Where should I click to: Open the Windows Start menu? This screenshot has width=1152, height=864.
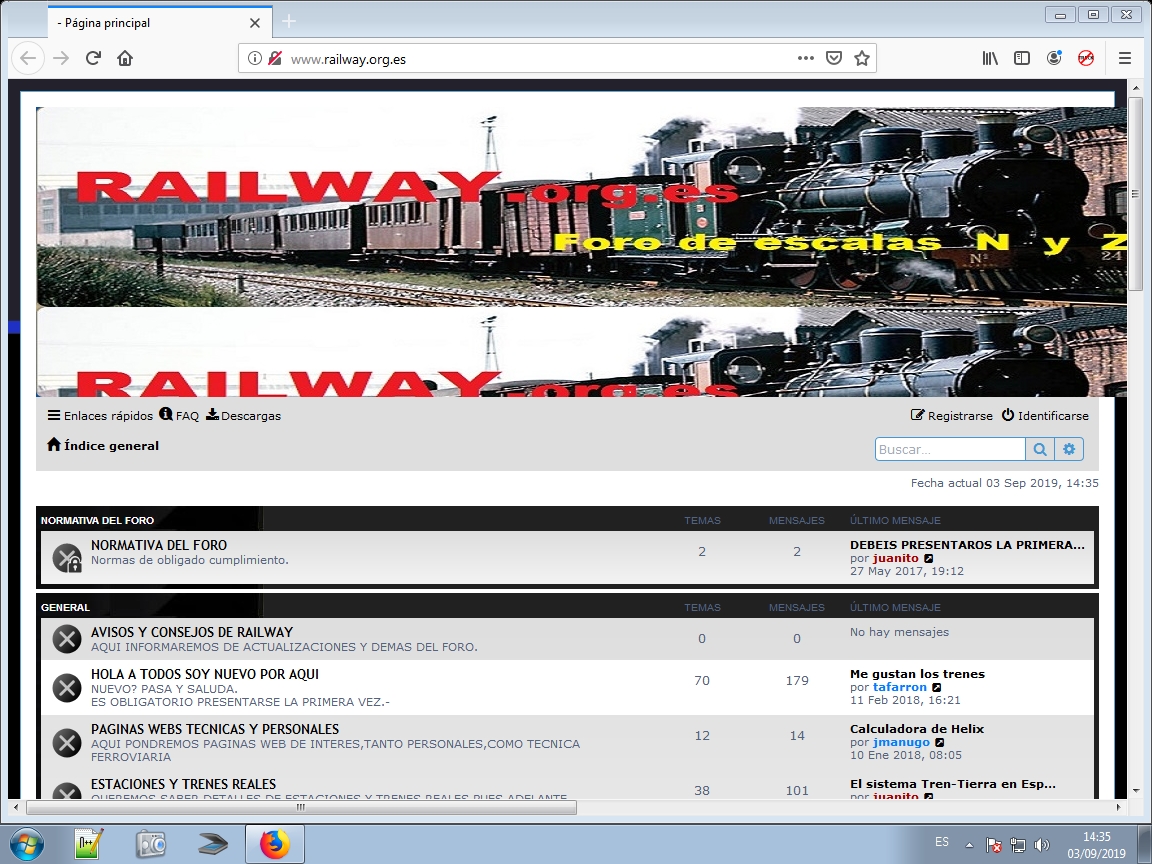(x=26, y=843)
